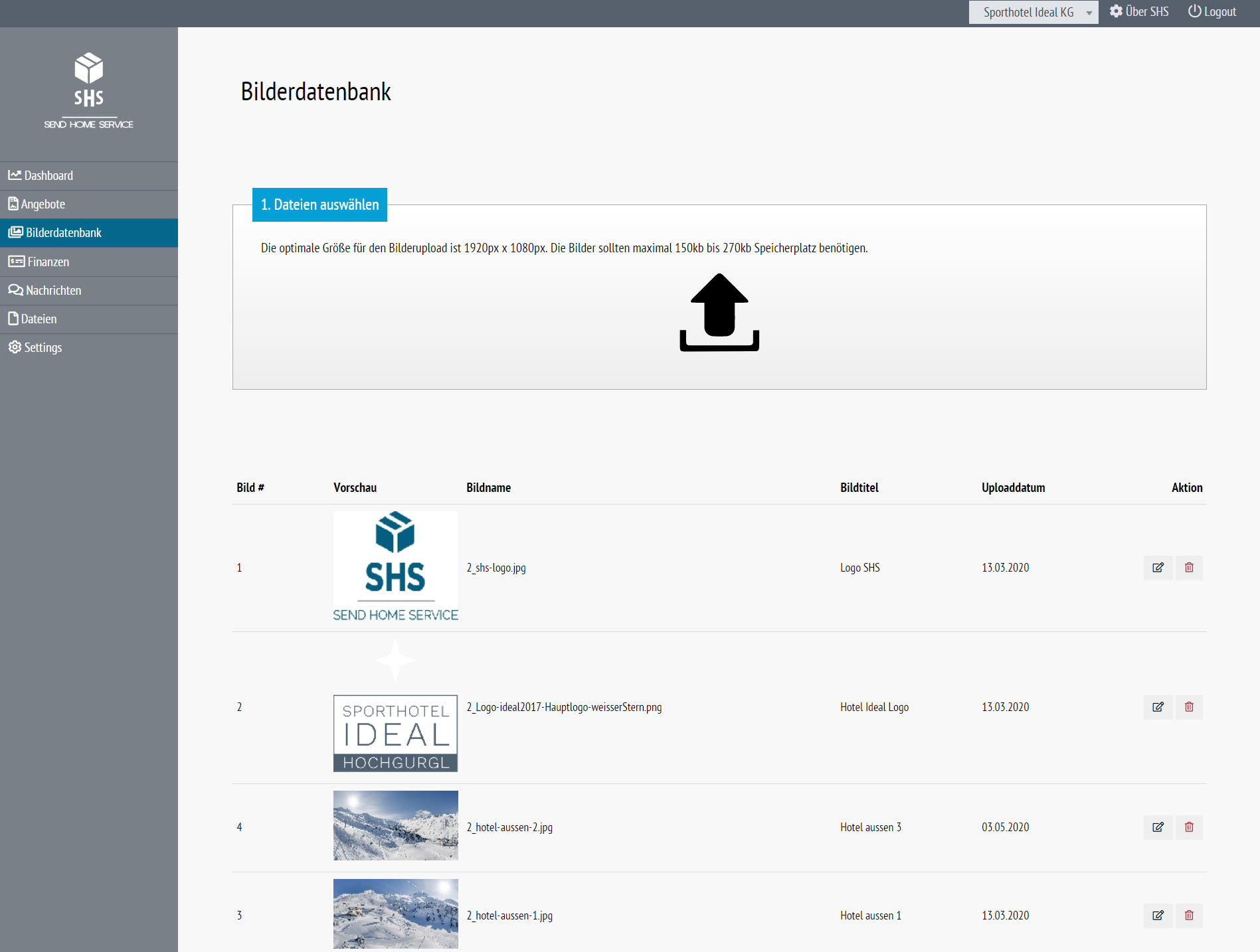Open Settings from the sidebar
The image size is (1260, 952).
(89, 347)
